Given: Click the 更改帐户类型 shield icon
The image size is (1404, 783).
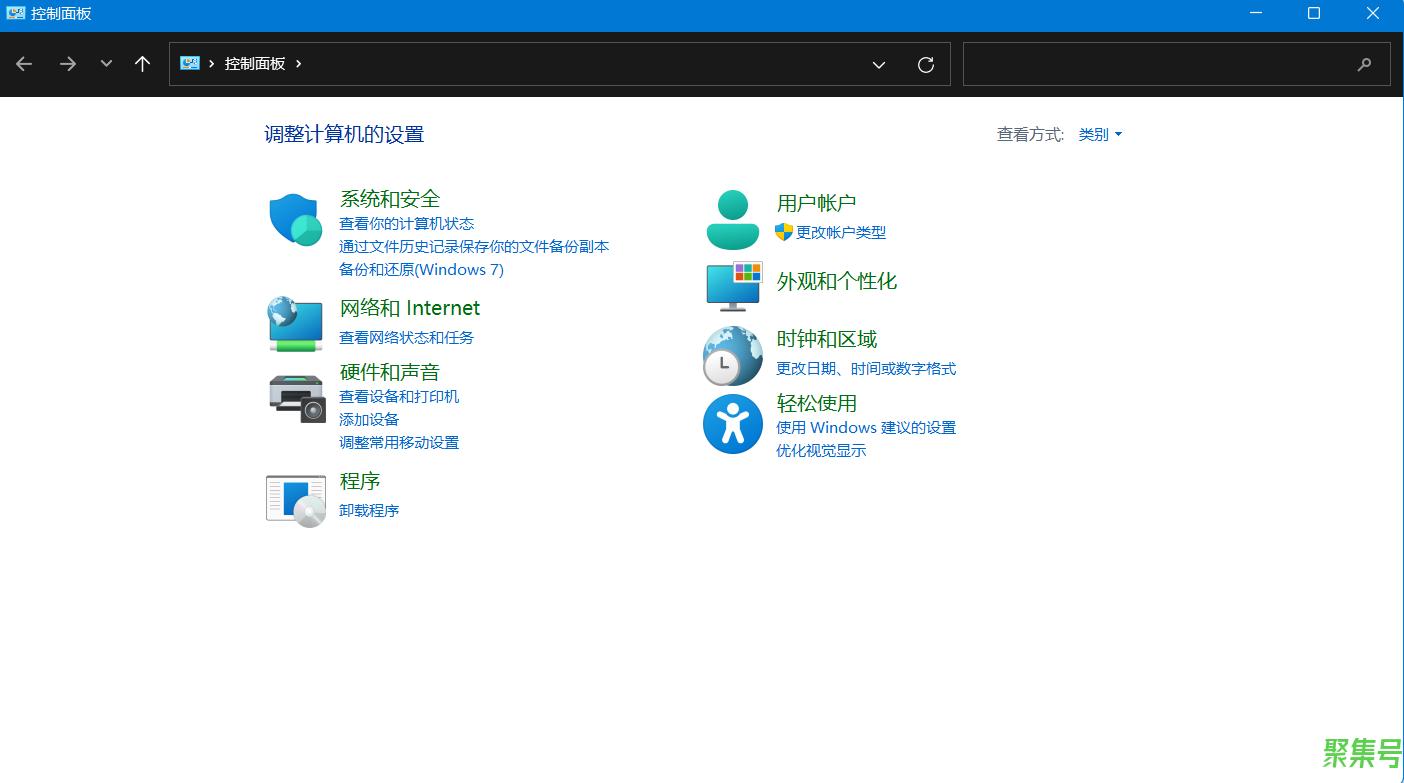Looking at the screenshot, I should (784, 232).
